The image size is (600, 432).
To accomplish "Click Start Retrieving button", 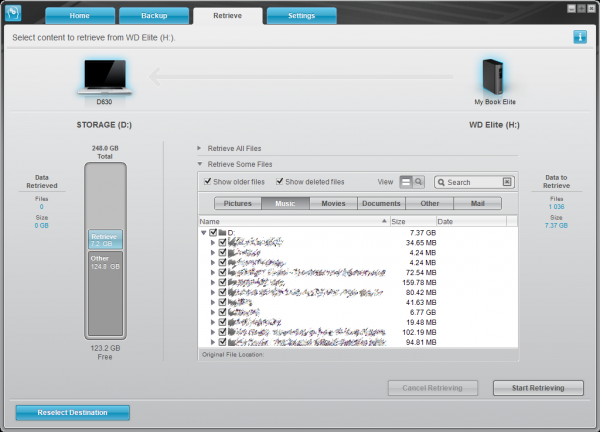I will (538, 388).
